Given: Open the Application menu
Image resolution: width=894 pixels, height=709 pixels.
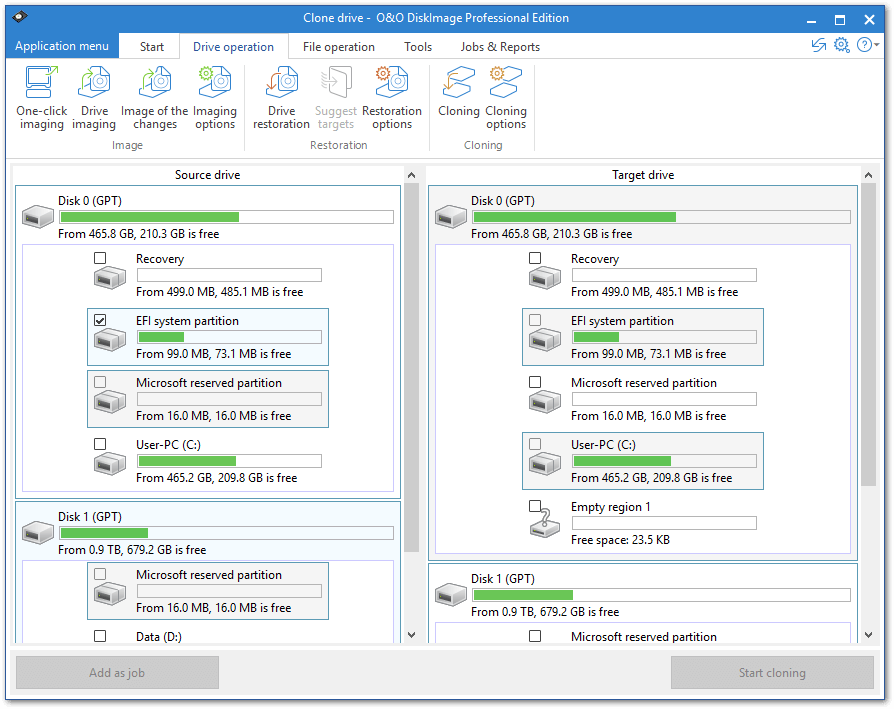Looking at the screenshot, I should coord(62,46).
